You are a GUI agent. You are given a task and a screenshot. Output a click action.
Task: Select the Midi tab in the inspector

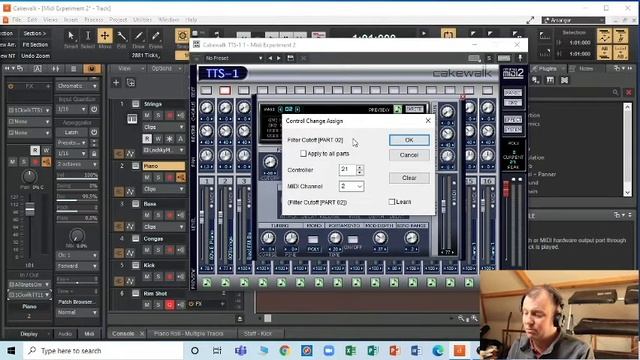pyautogui.click(x=89, y=334)
